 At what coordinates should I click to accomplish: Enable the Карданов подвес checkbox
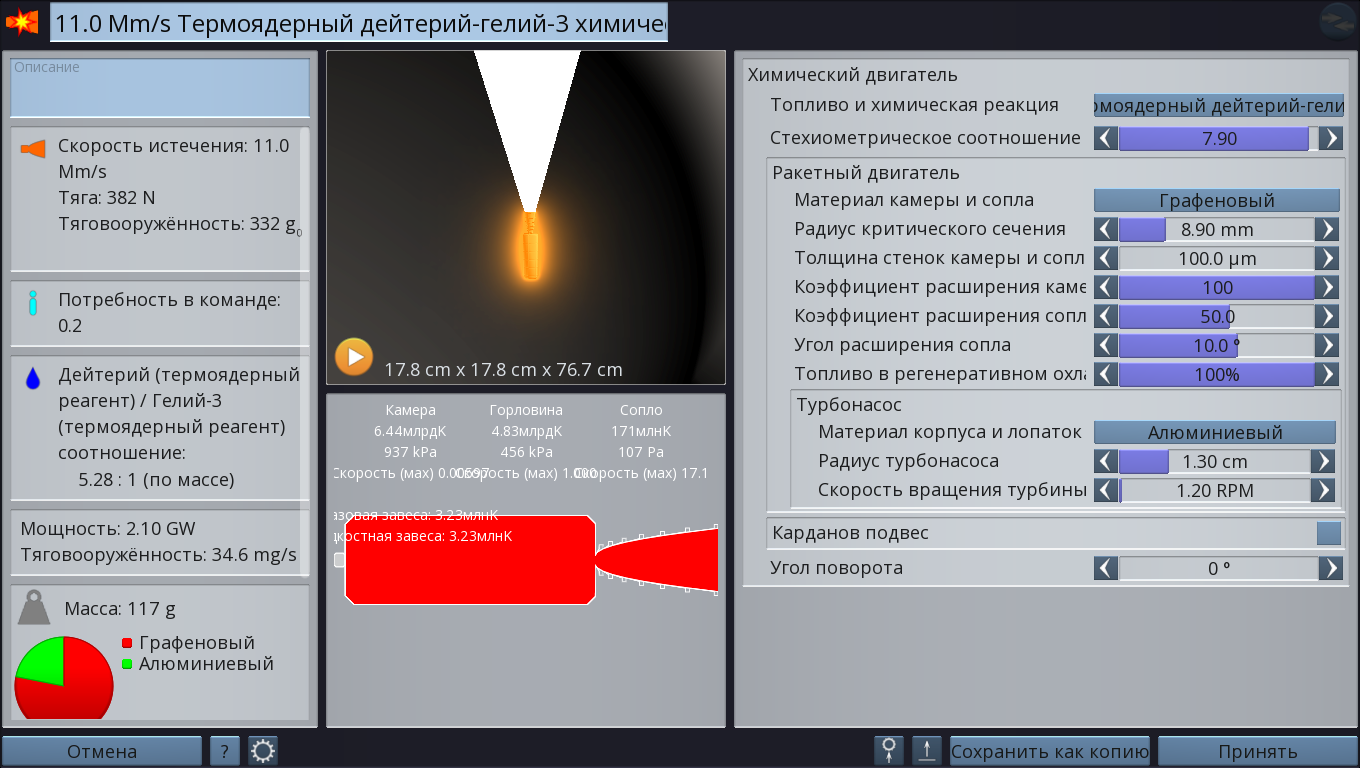1329,533
